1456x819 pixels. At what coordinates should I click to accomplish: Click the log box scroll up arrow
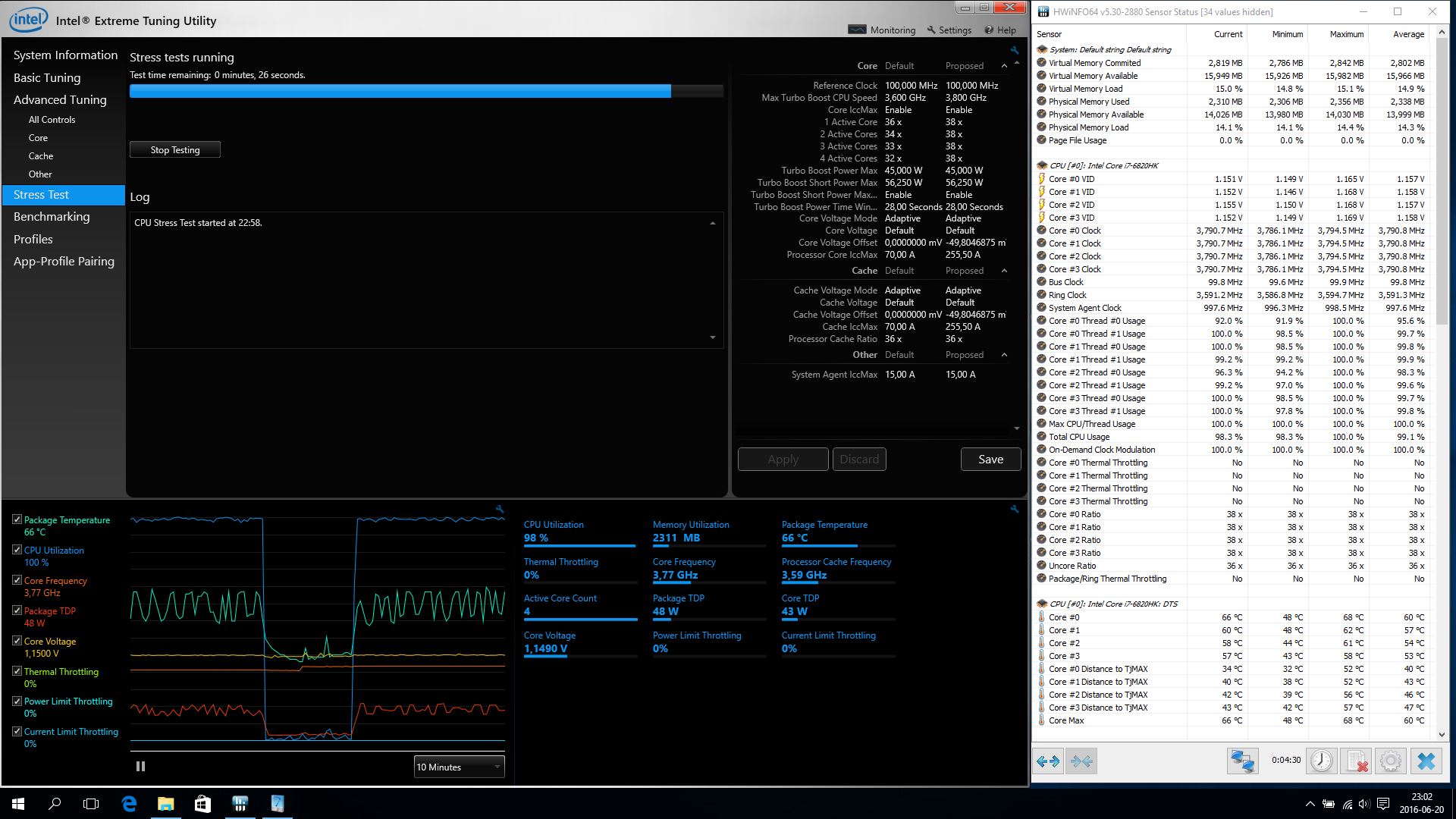coord(713,223)
